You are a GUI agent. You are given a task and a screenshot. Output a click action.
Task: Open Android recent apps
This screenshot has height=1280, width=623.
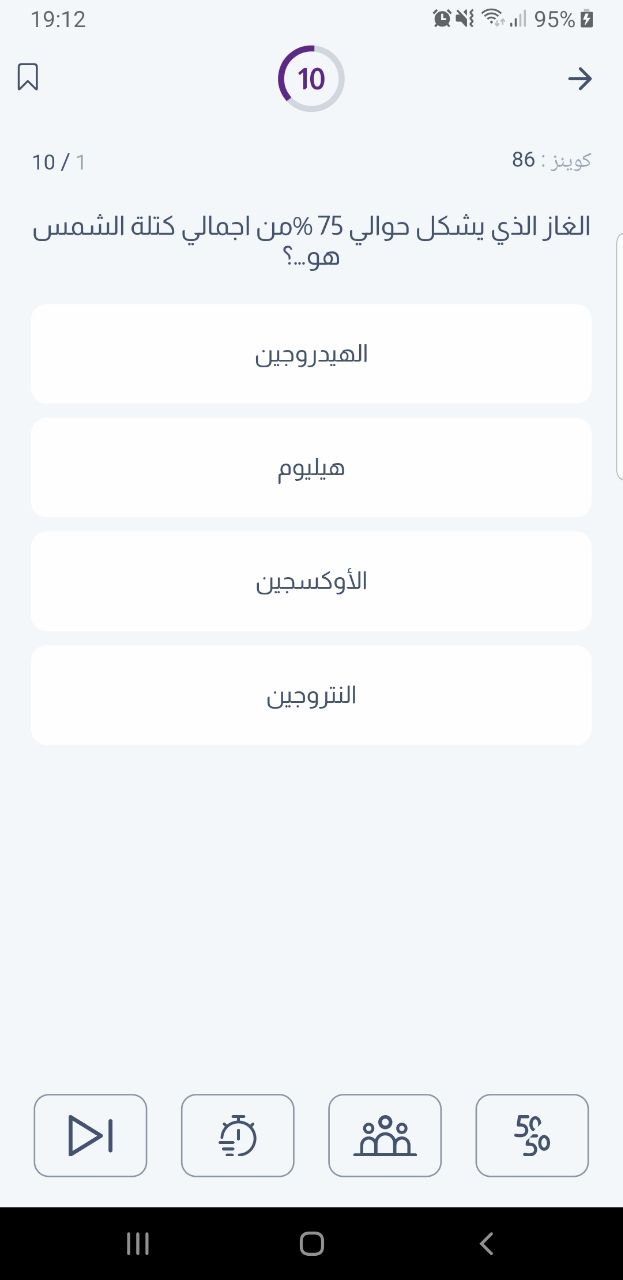tap(138, 1243)
